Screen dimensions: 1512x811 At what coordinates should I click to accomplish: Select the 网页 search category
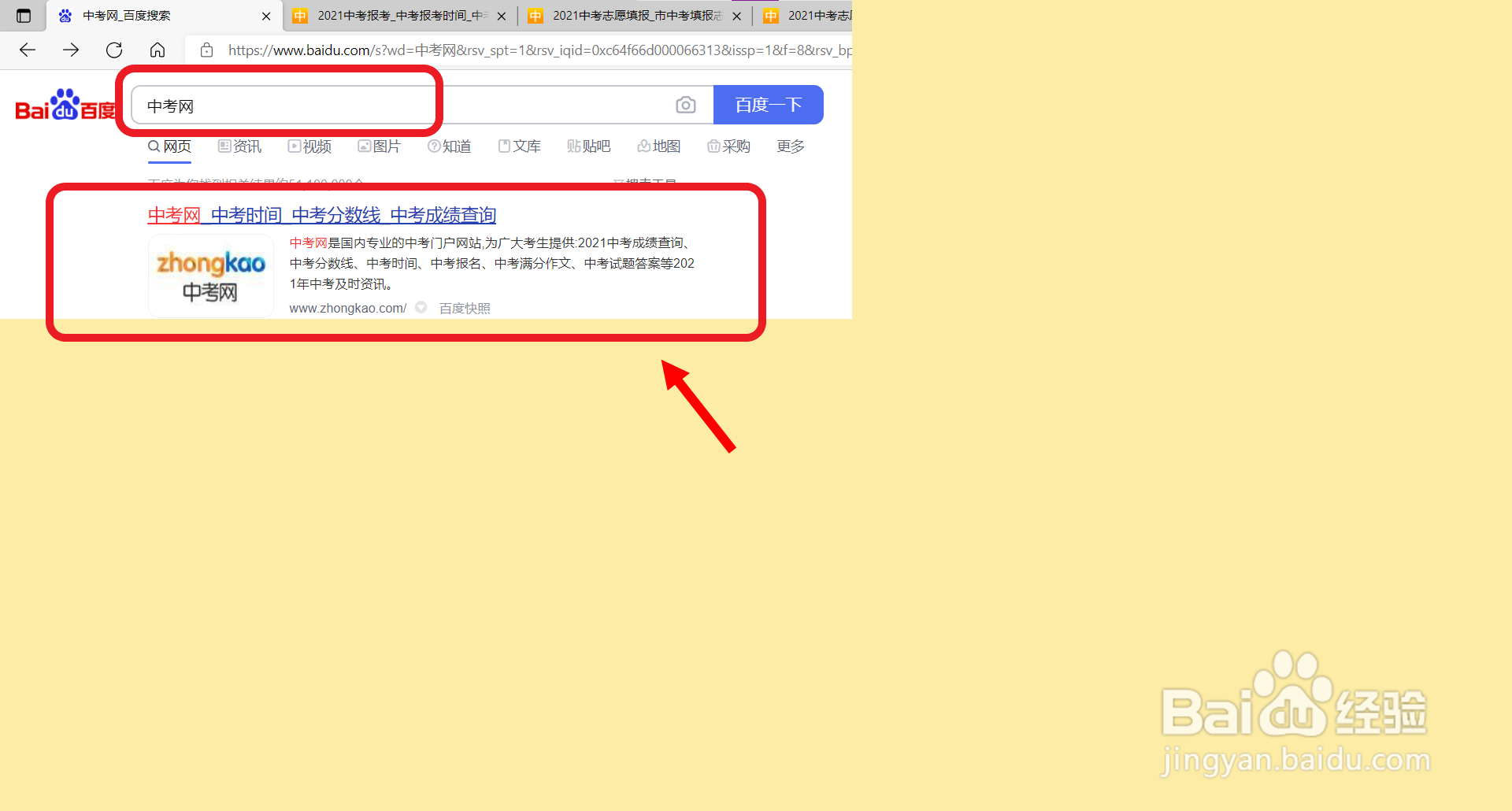point(170,146)
